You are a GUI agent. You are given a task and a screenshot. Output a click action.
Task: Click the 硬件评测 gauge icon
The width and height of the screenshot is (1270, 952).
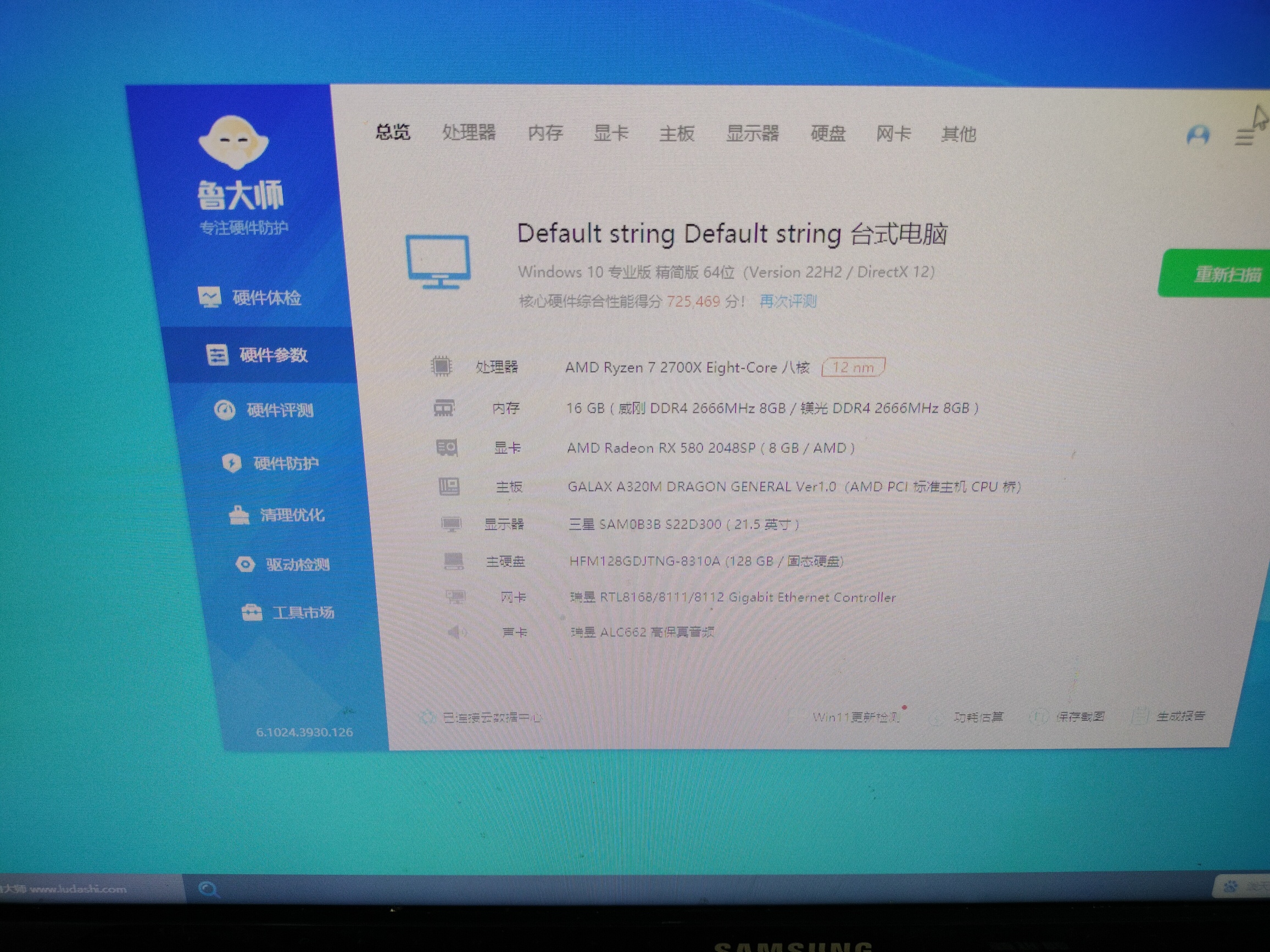pyautogui.click(x=225, y=410)
